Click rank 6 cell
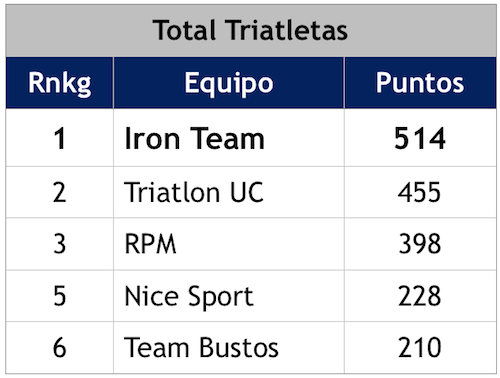The height and width of the screenshot is (378, 500). pyautogui.click(x=59, y=348)
